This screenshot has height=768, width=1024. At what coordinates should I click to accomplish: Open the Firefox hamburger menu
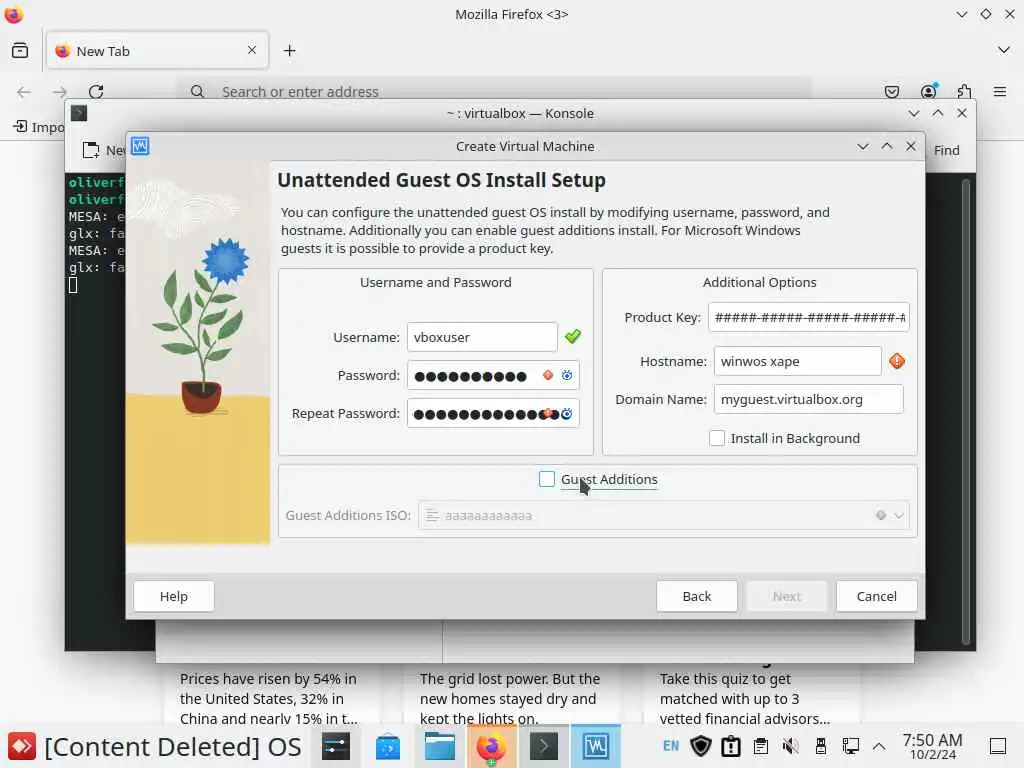click(1000, 91)
